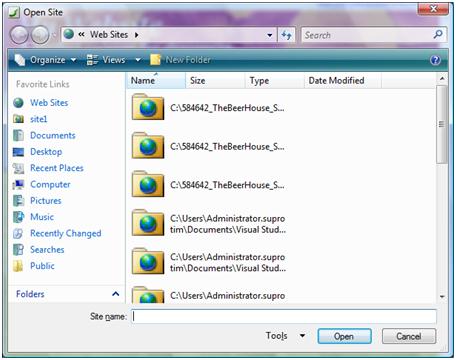Sort by the Type column header
This screenshot has width=456, height=360.
point(275,80)
